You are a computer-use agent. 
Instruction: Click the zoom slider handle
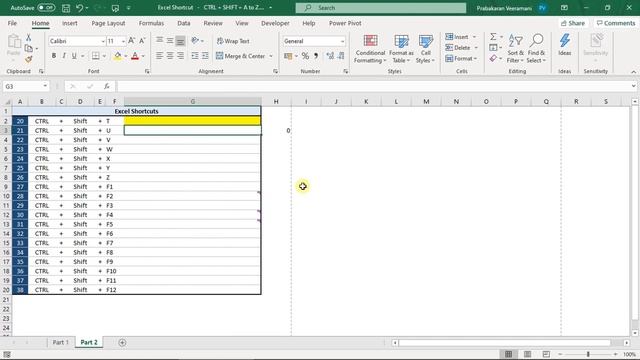[x=588, y=354]
